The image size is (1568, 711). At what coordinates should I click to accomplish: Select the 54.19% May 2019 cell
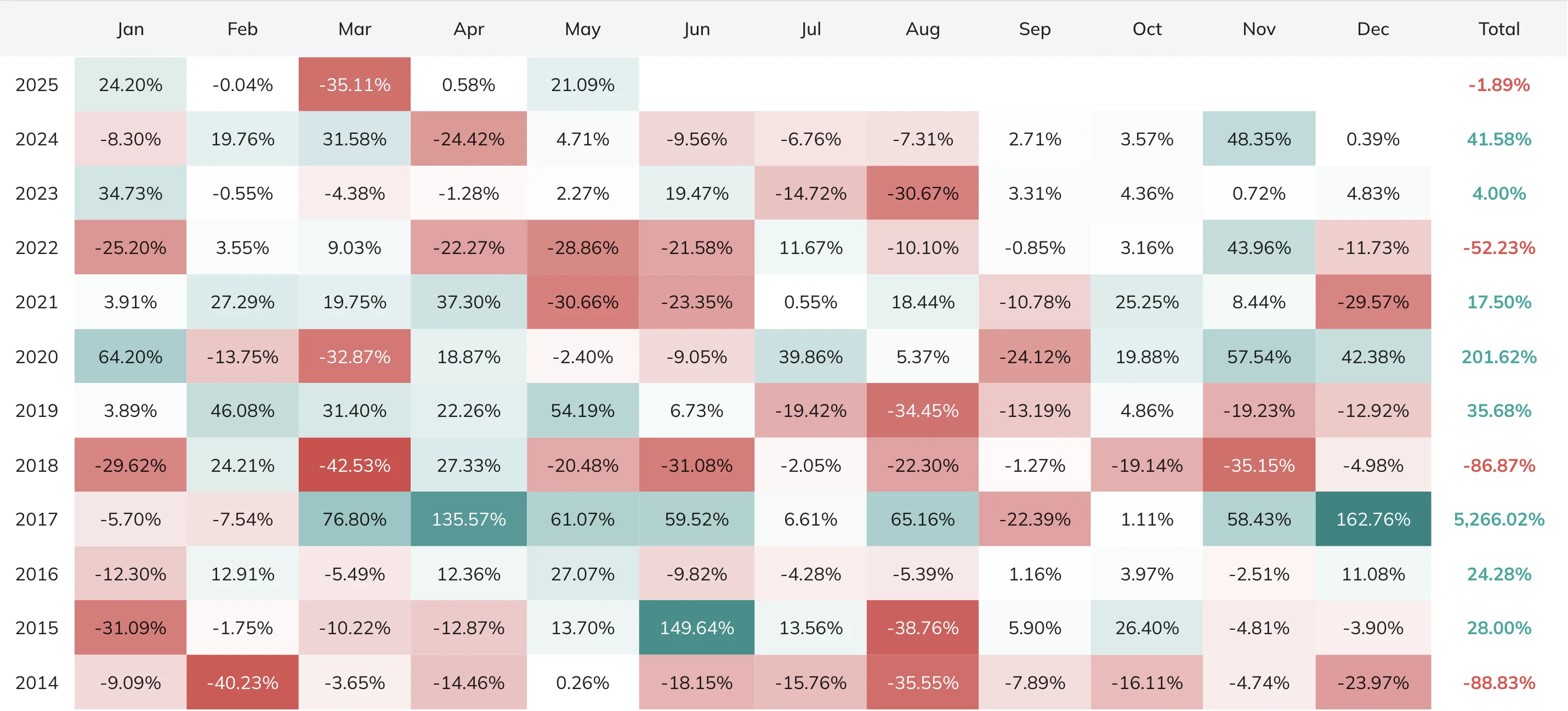(x=582, y=411)
